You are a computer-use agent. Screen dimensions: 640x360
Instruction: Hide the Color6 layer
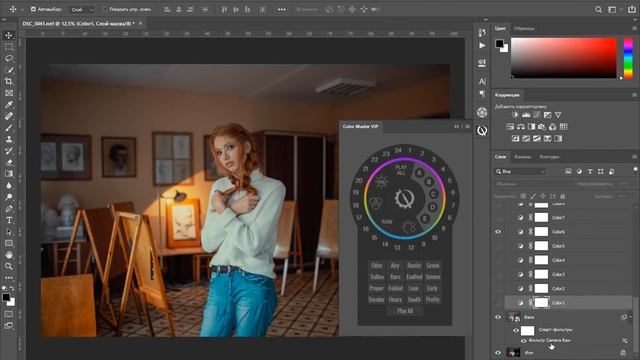(x=498, y=232)
